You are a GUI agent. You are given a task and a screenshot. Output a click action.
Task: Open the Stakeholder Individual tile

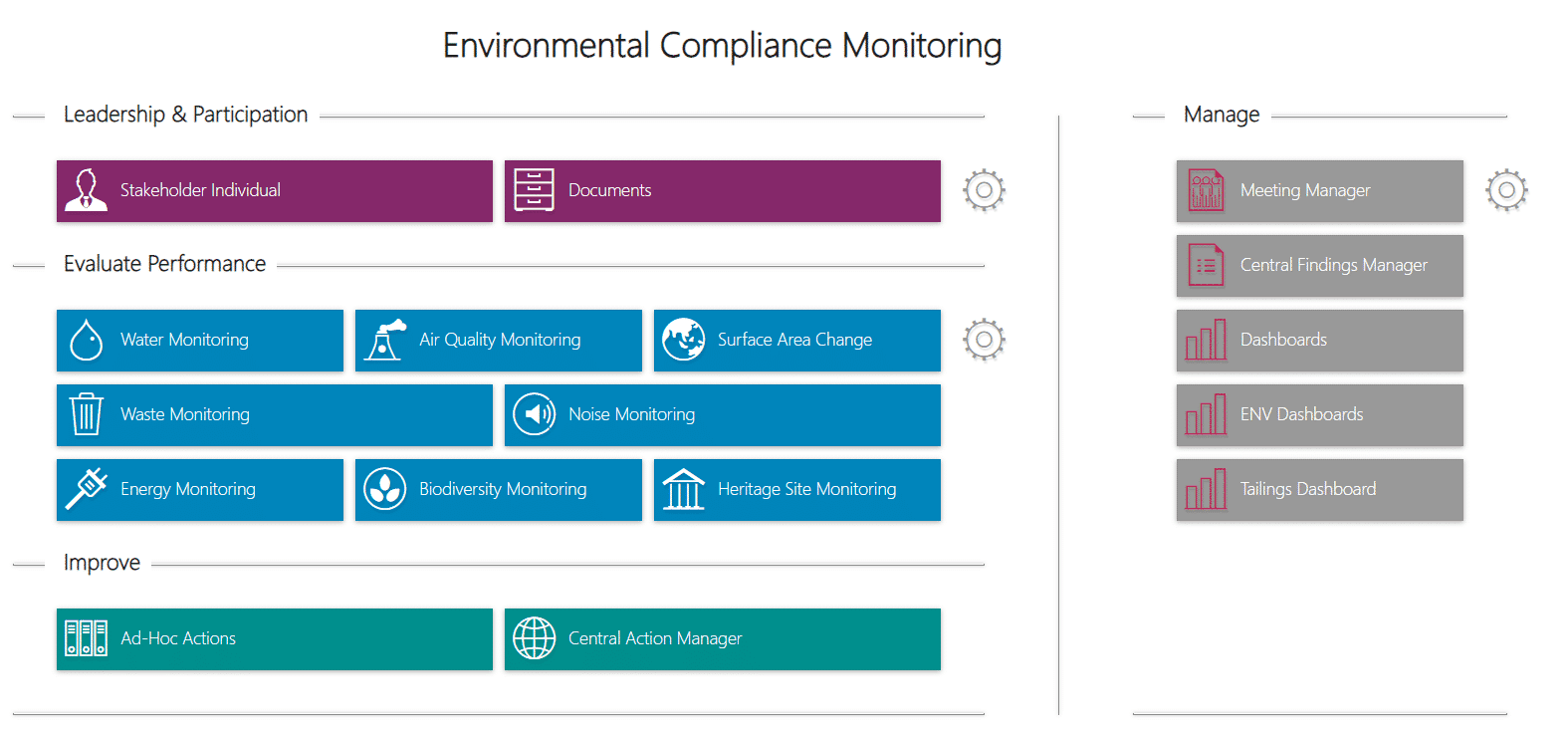click(275, 191)
